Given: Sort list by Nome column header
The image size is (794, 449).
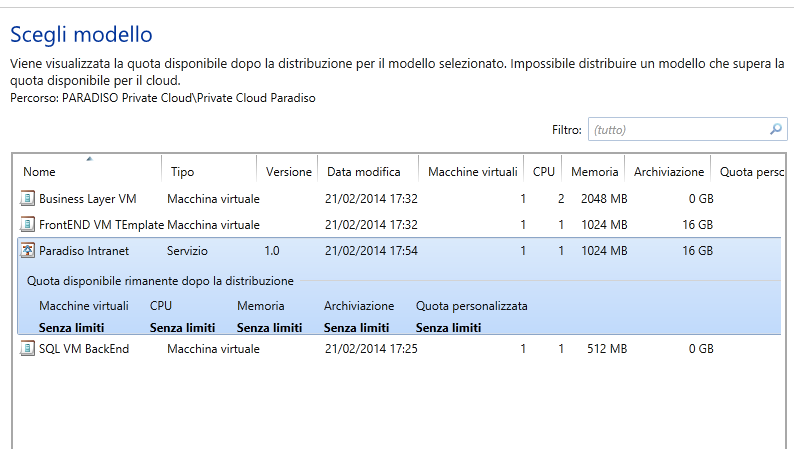Looking at the screenshot, I should tap(40, 172).
